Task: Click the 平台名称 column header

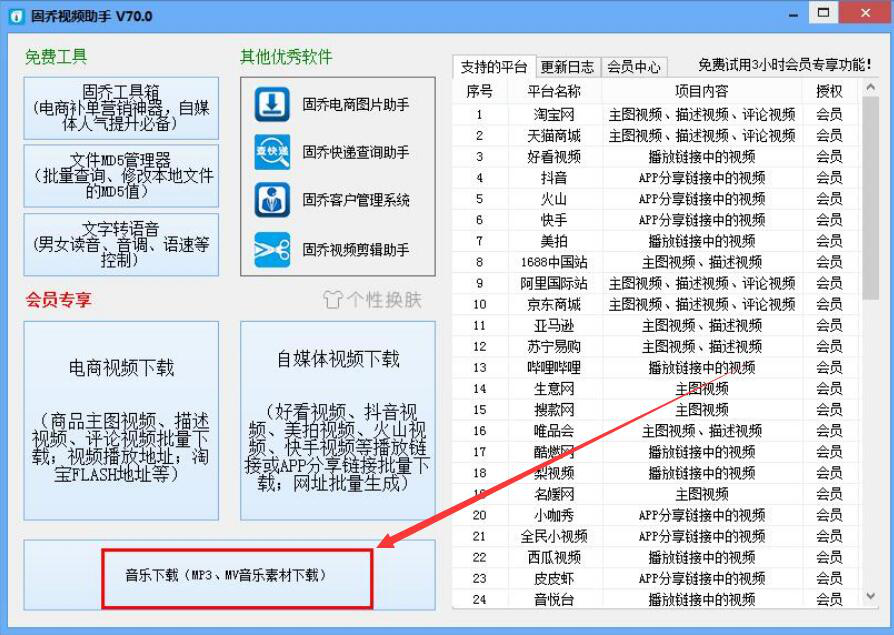Action: 554,92
